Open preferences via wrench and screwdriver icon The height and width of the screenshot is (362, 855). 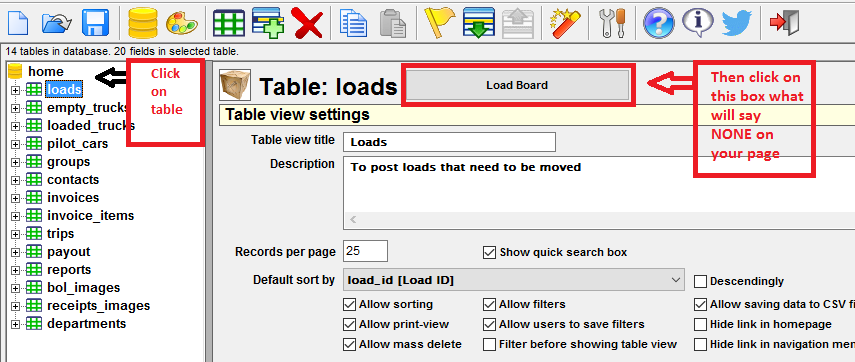(x=611, y=23)
